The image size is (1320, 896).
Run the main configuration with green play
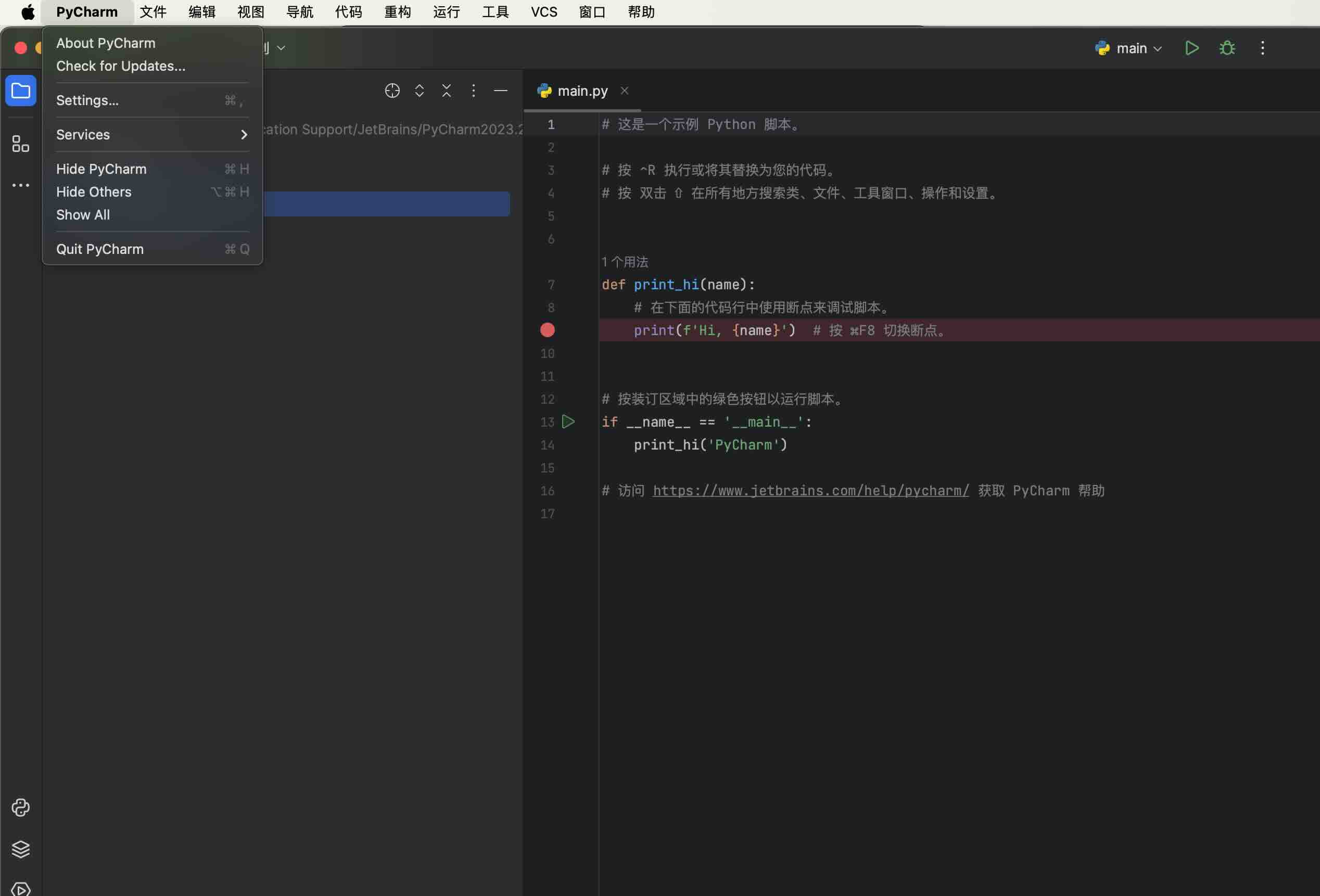1191,48
